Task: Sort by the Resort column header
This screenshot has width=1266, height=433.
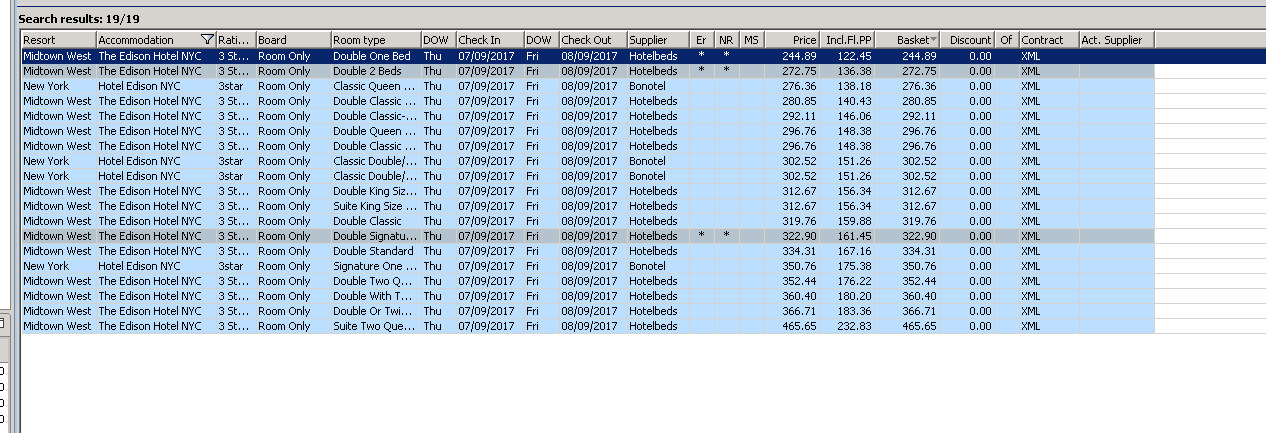Action: click(58, 40)
